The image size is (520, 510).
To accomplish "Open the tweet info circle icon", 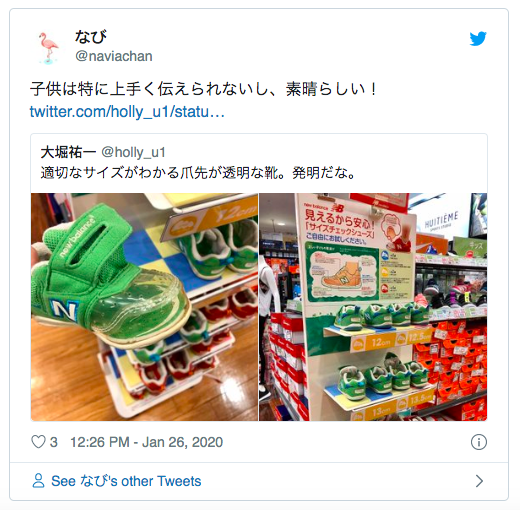I will pyautogui.click(x=479, y=442).
